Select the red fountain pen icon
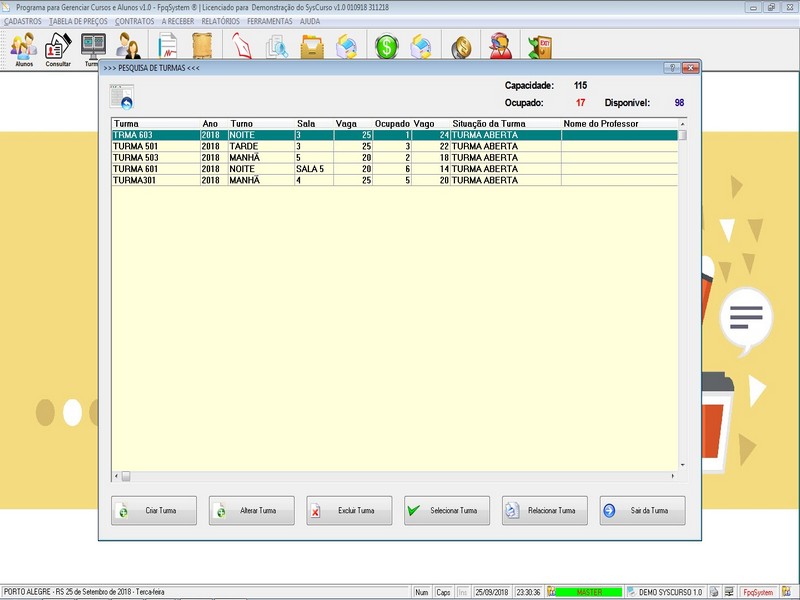The height and width of the screenshot is (600, 800). (x=242, y=46)
